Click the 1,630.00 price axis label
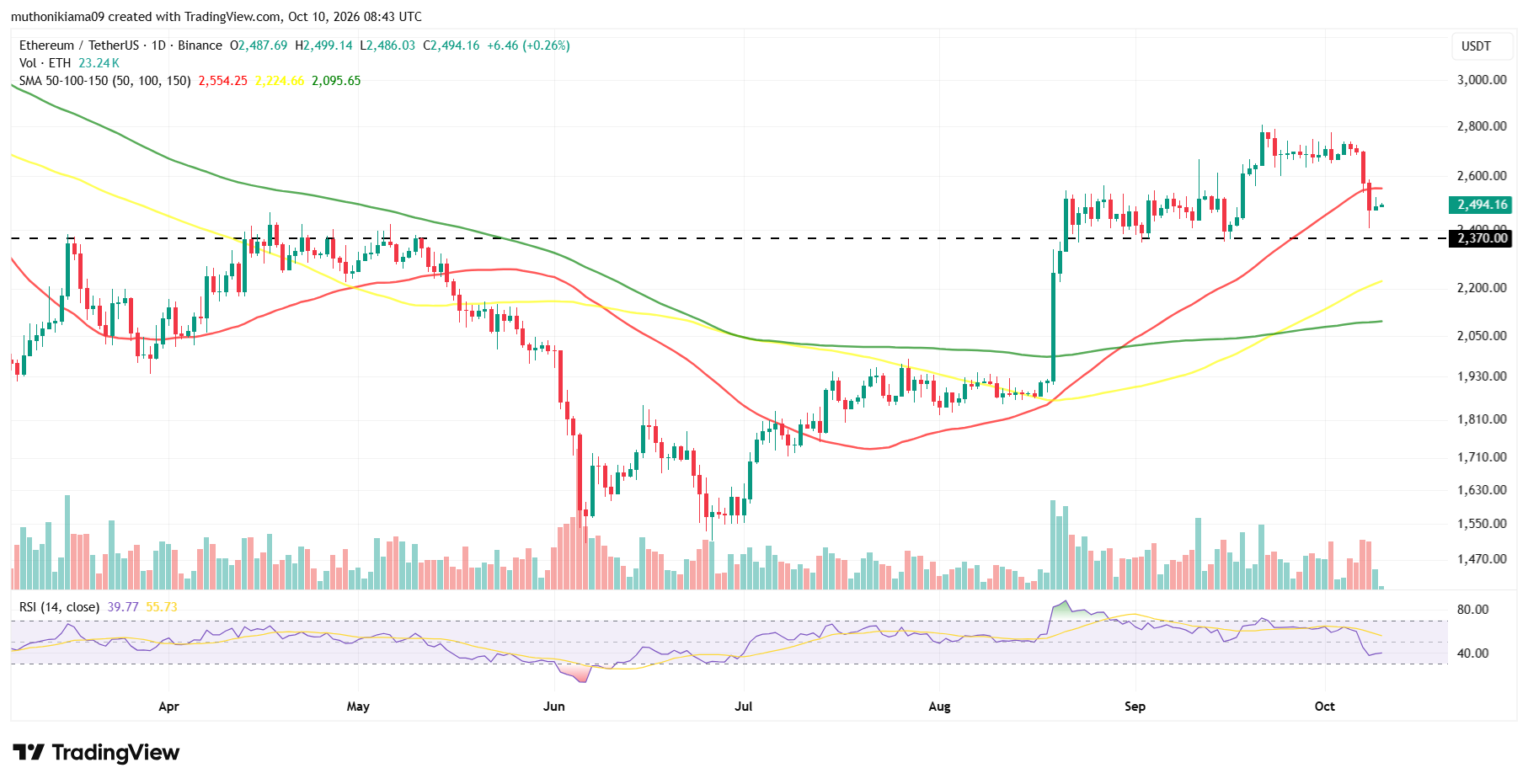This screenshot has height=784, width=1528. tap(1482, 490)
